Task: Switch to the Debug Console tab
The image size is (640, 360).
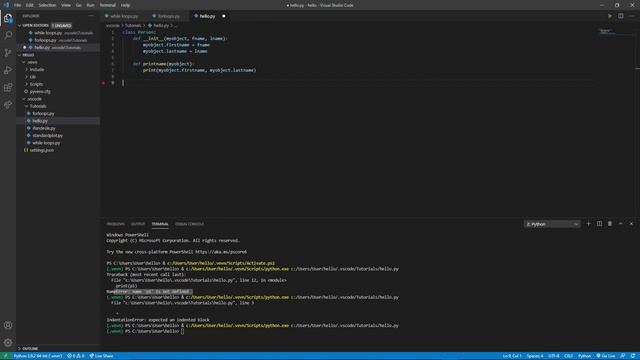Action: point(189,224)
